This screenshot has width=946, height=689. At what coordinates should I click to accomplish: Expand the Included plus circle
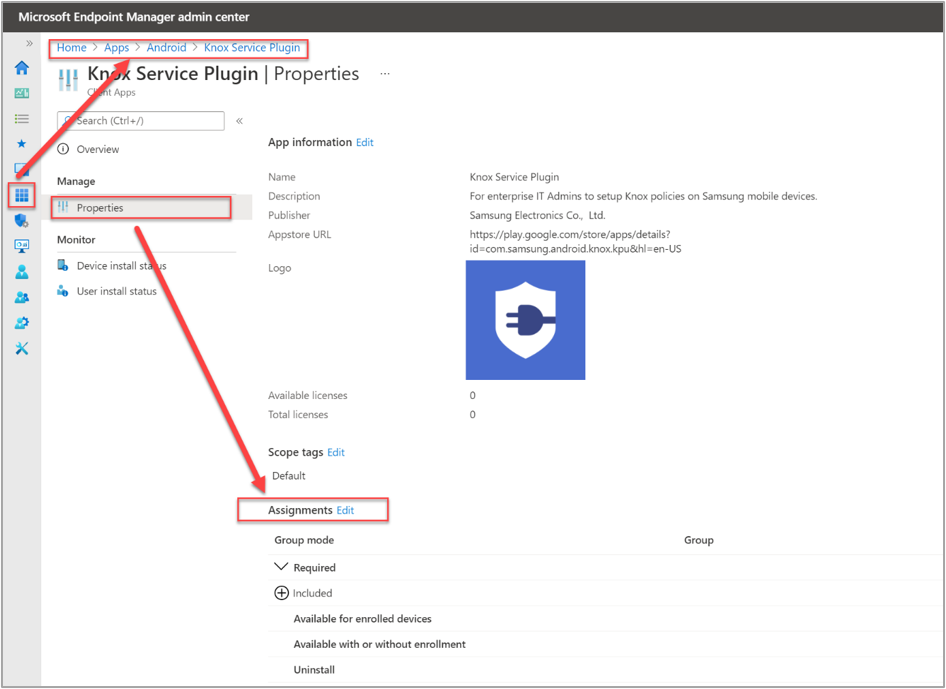pos(281,592)
